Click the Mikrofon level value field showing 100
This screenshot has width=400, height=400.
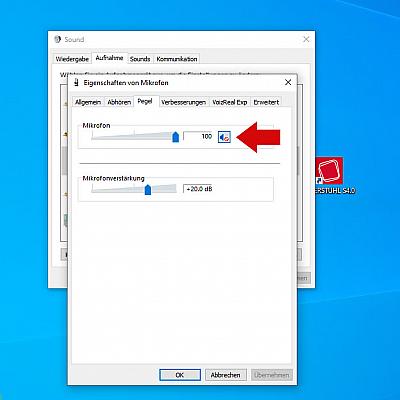click(199, 136)
